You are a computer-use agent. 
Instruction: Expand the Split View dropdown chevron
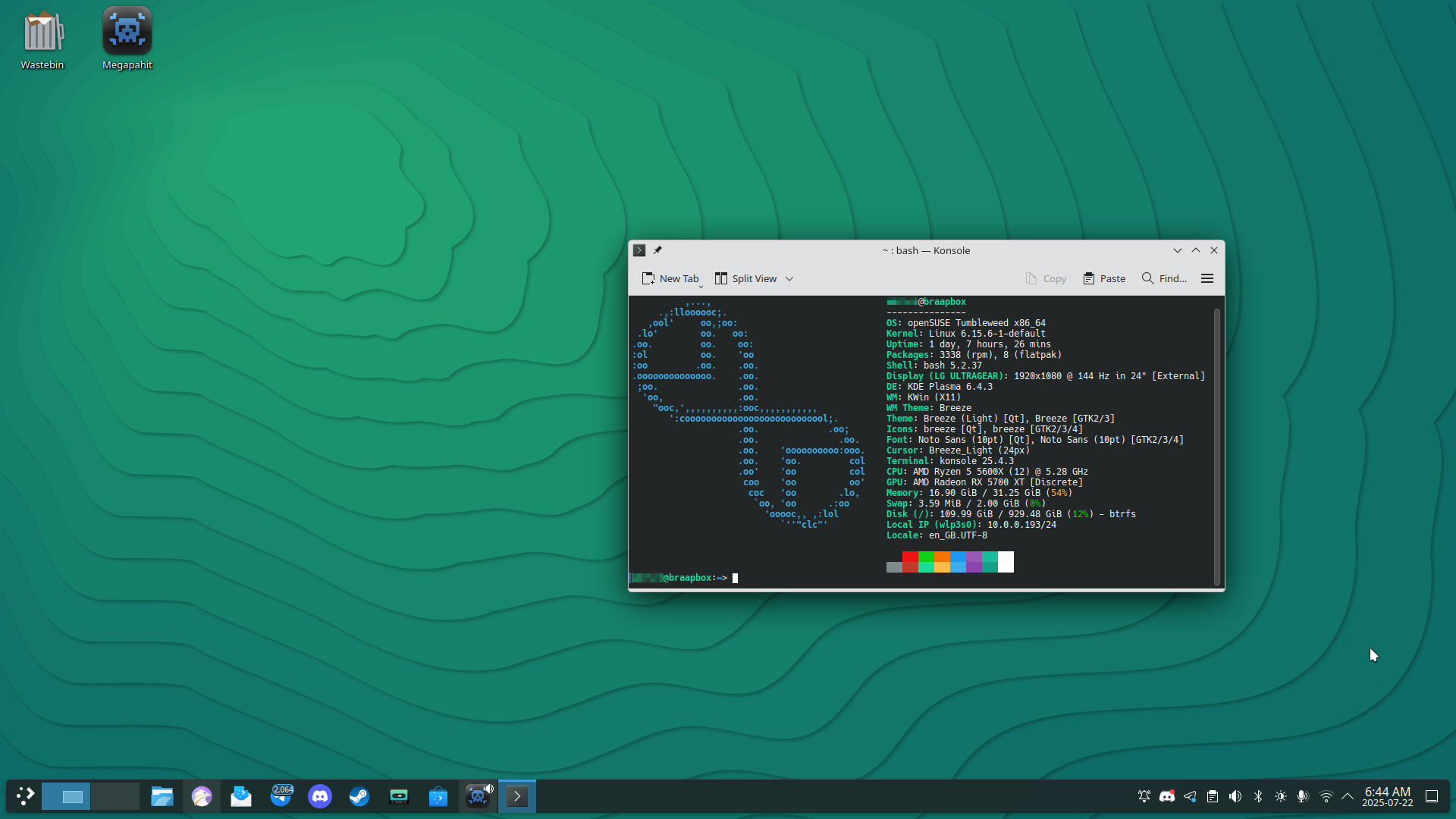(x=789, y=278)
